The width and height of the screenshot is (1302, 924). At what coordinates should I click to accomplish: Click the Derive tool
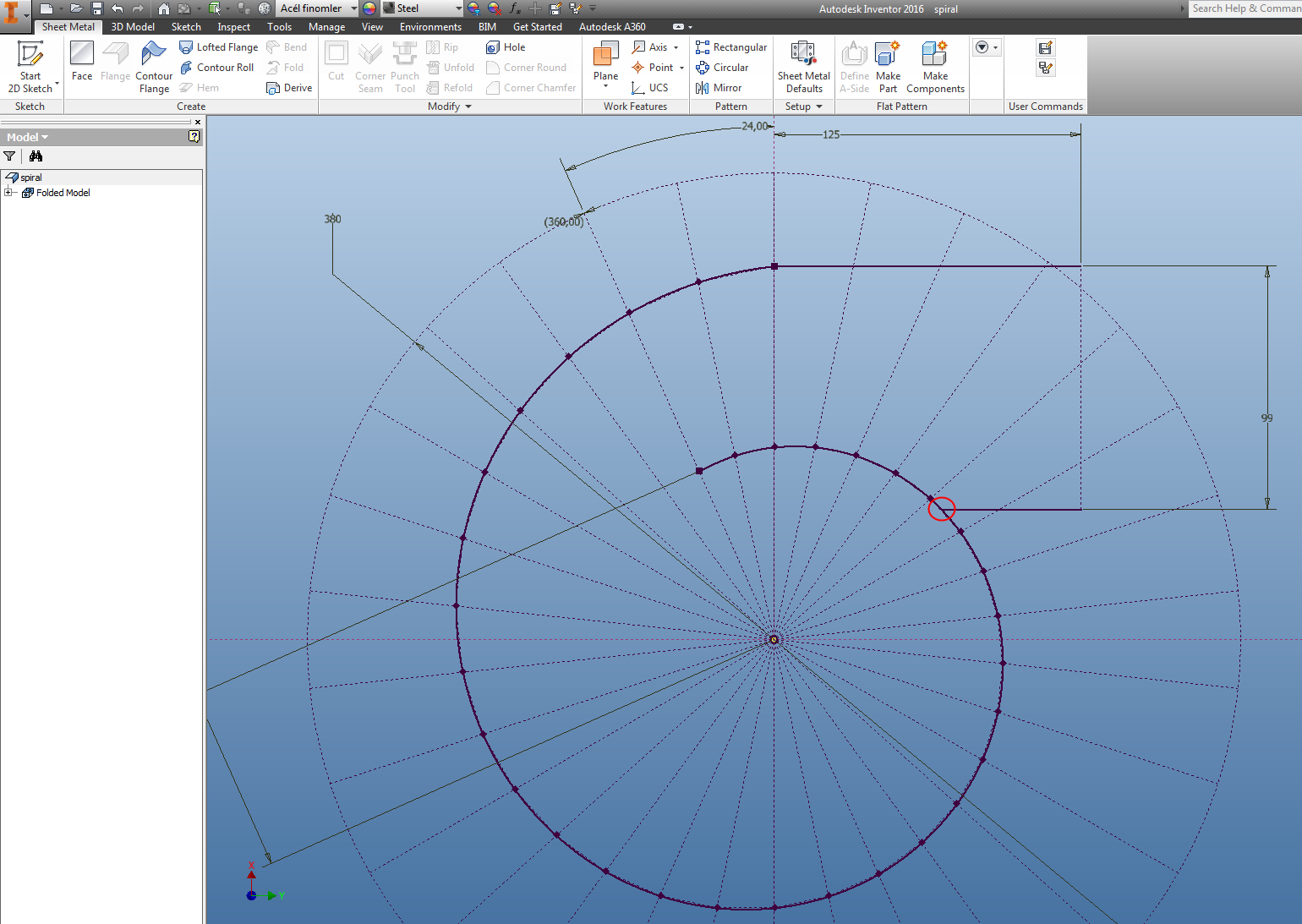point(289,88)
